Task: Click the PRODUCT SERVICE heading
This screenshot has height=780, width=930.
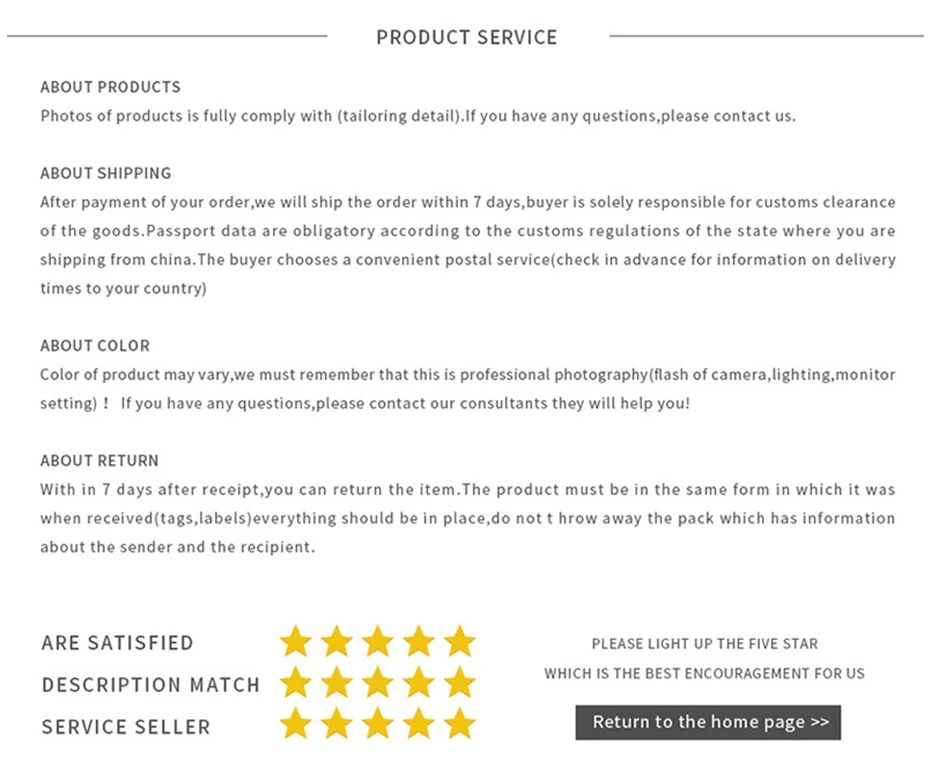Action: coord(466,38)
